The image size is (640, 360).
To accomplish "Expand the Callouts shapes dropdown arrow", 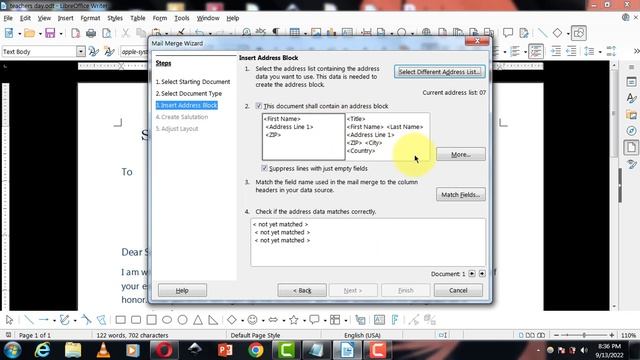I will 325,320.
